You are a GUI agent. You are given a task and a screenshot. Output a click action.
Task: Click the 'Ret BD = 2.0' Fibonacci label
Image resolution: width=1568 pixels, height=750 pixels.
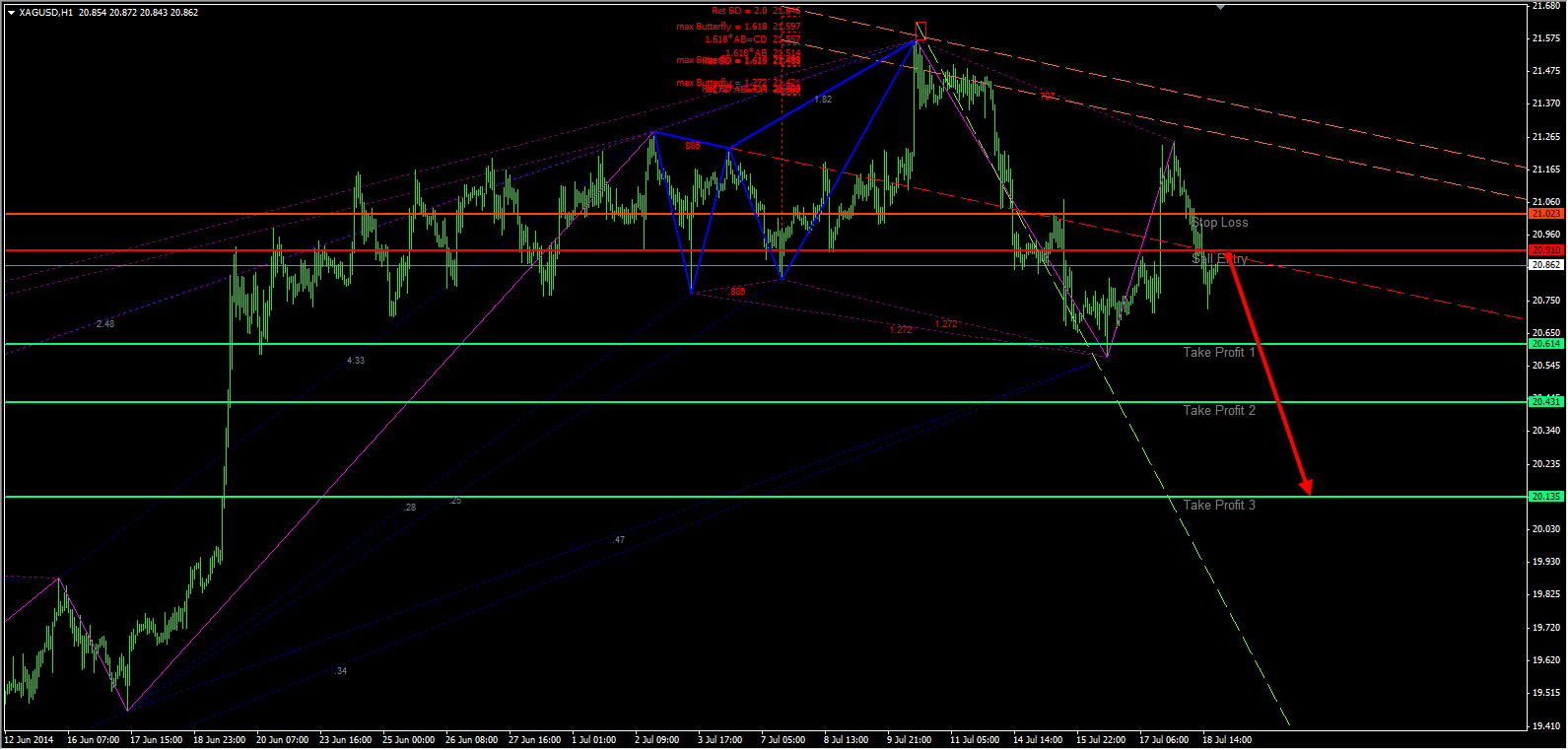coord(739,11)
